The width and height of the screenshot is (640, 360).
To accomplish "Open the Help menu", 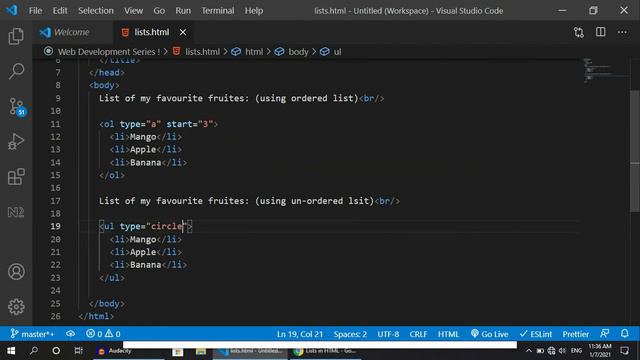I will (254, 11).
